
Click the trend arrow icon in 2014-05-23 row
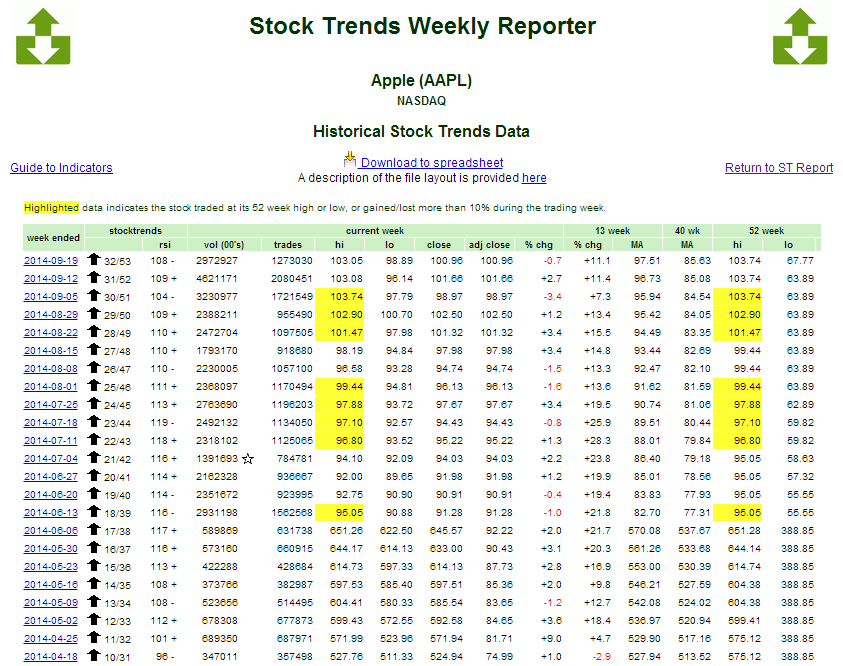point(95,565)
